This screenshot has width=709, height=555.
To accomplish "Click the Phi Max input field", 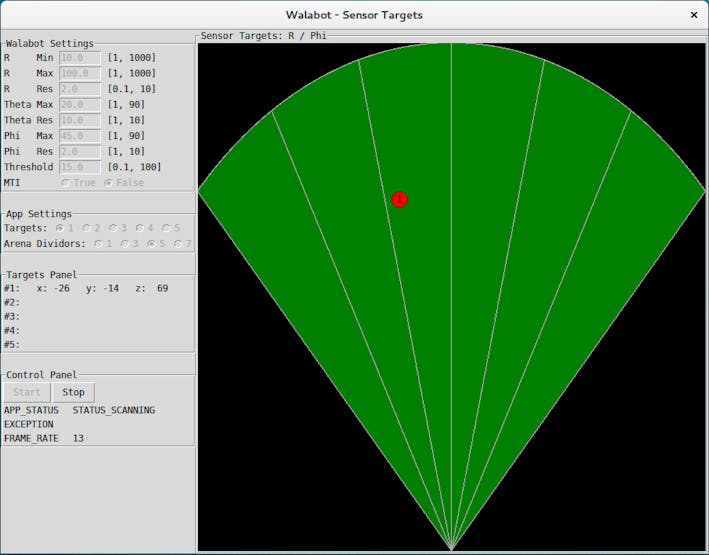I will (x=80, y=136).
